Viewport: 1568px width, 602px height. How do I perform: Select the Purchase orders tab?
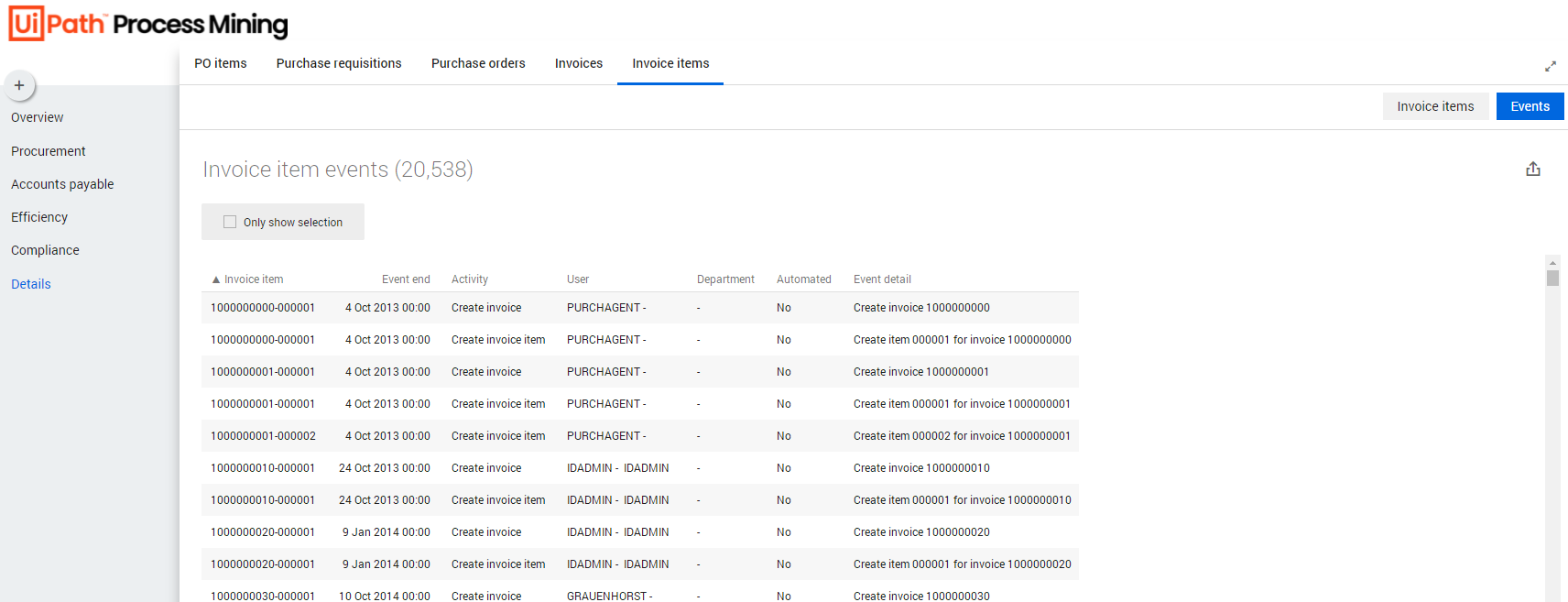tap(478, 63)
